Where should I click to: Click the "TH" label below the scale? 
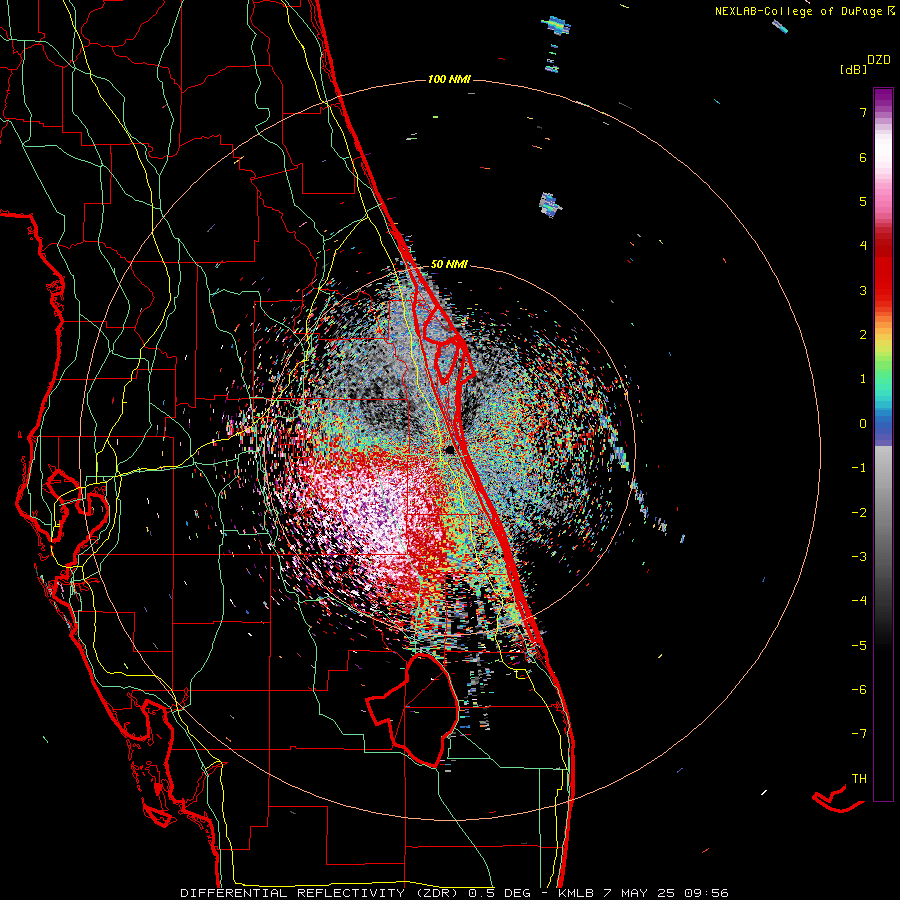click(x=859, y=778)
